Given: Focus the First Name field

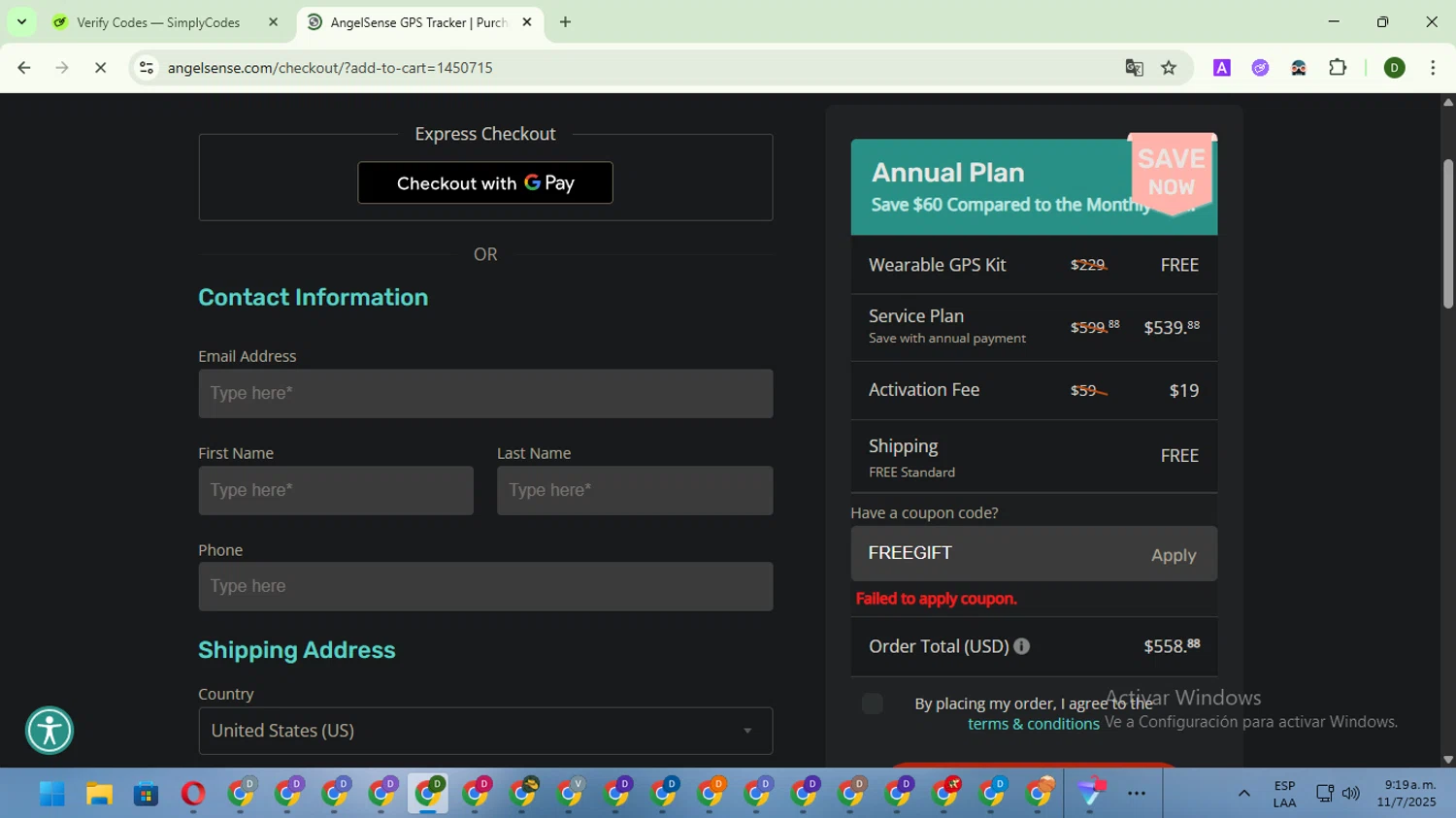Looking at the screenshot, I should (x=336, y=490).
